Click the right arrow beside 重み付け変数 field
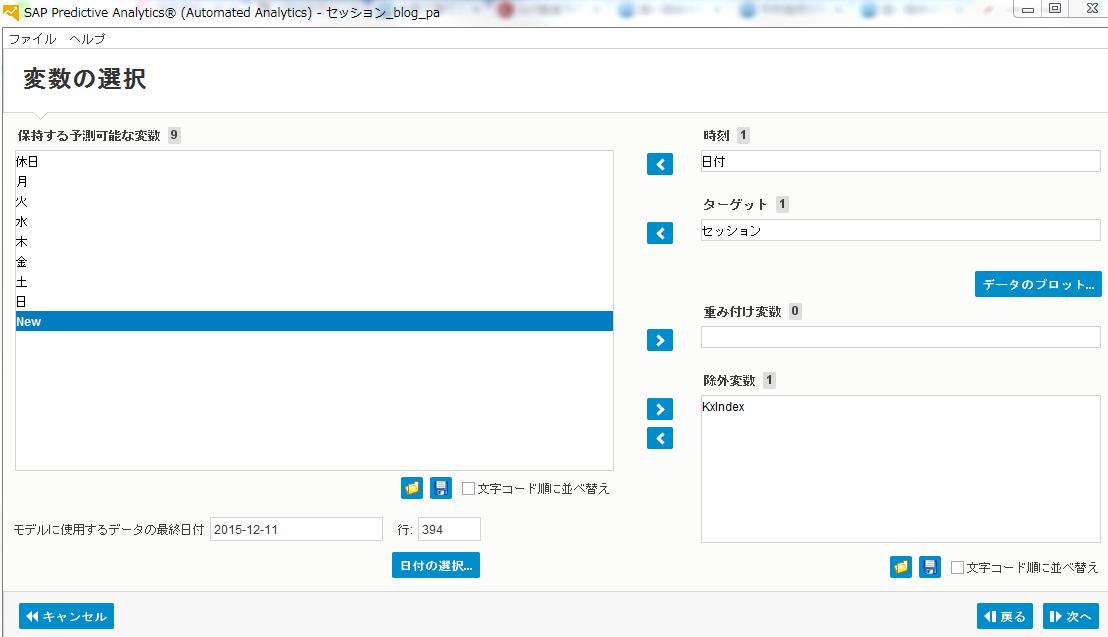1108x637 pixels. [x=659, y=340]
